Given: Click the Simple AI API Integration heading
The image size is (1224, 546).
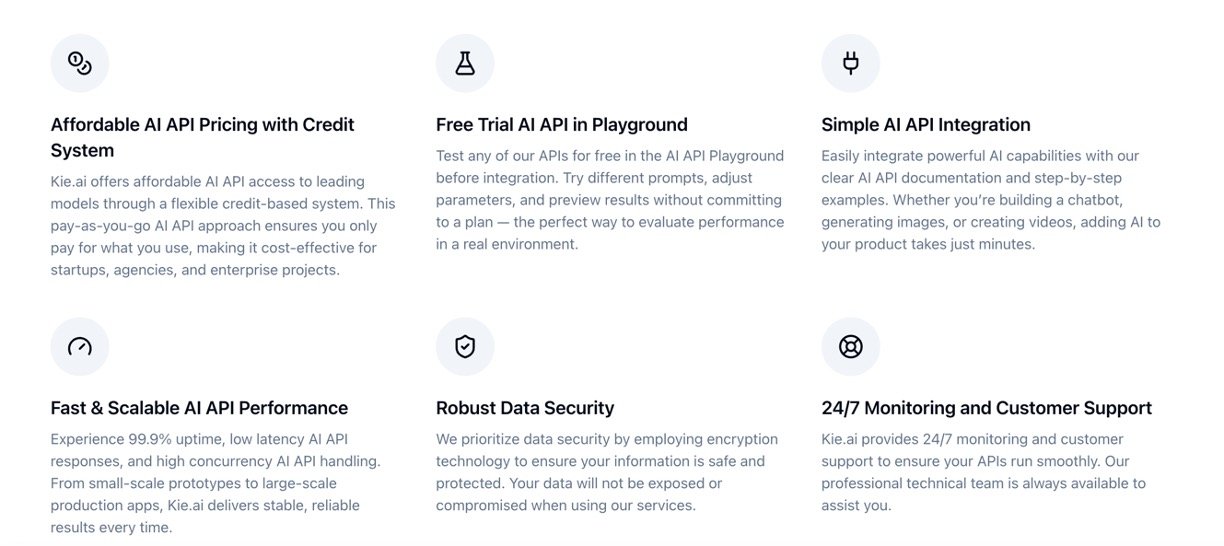Looking at the screenshot, I should [x=925, y=125].
